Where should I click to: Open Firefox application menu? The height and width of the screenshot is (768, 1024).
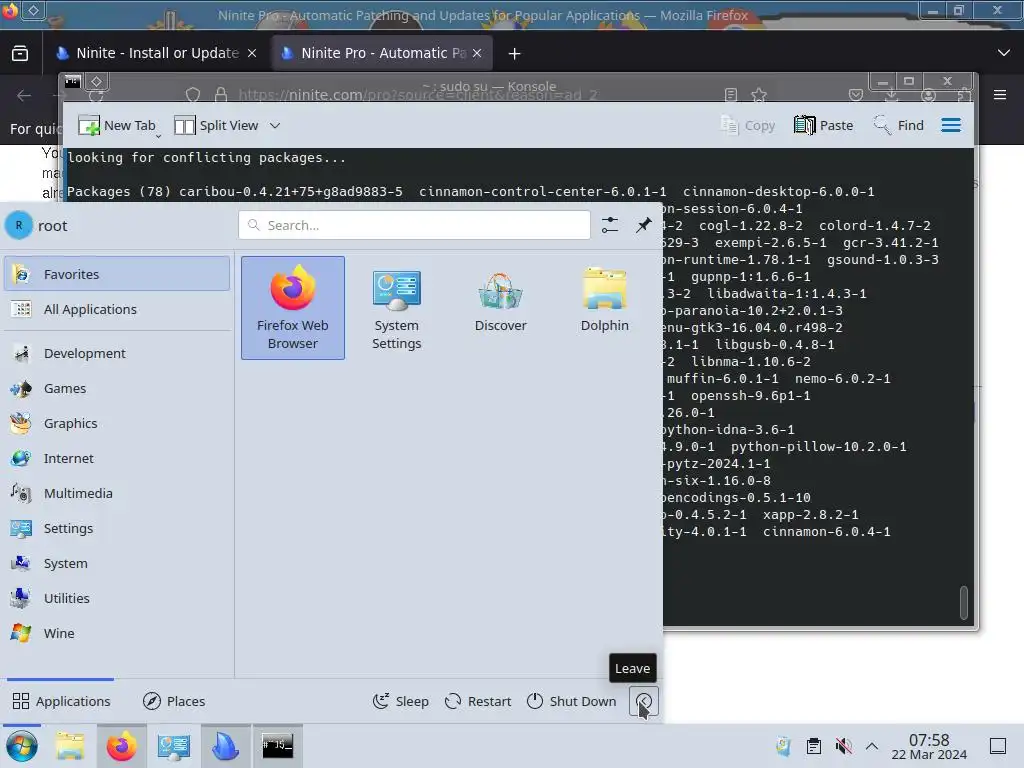click(1000, 95)
